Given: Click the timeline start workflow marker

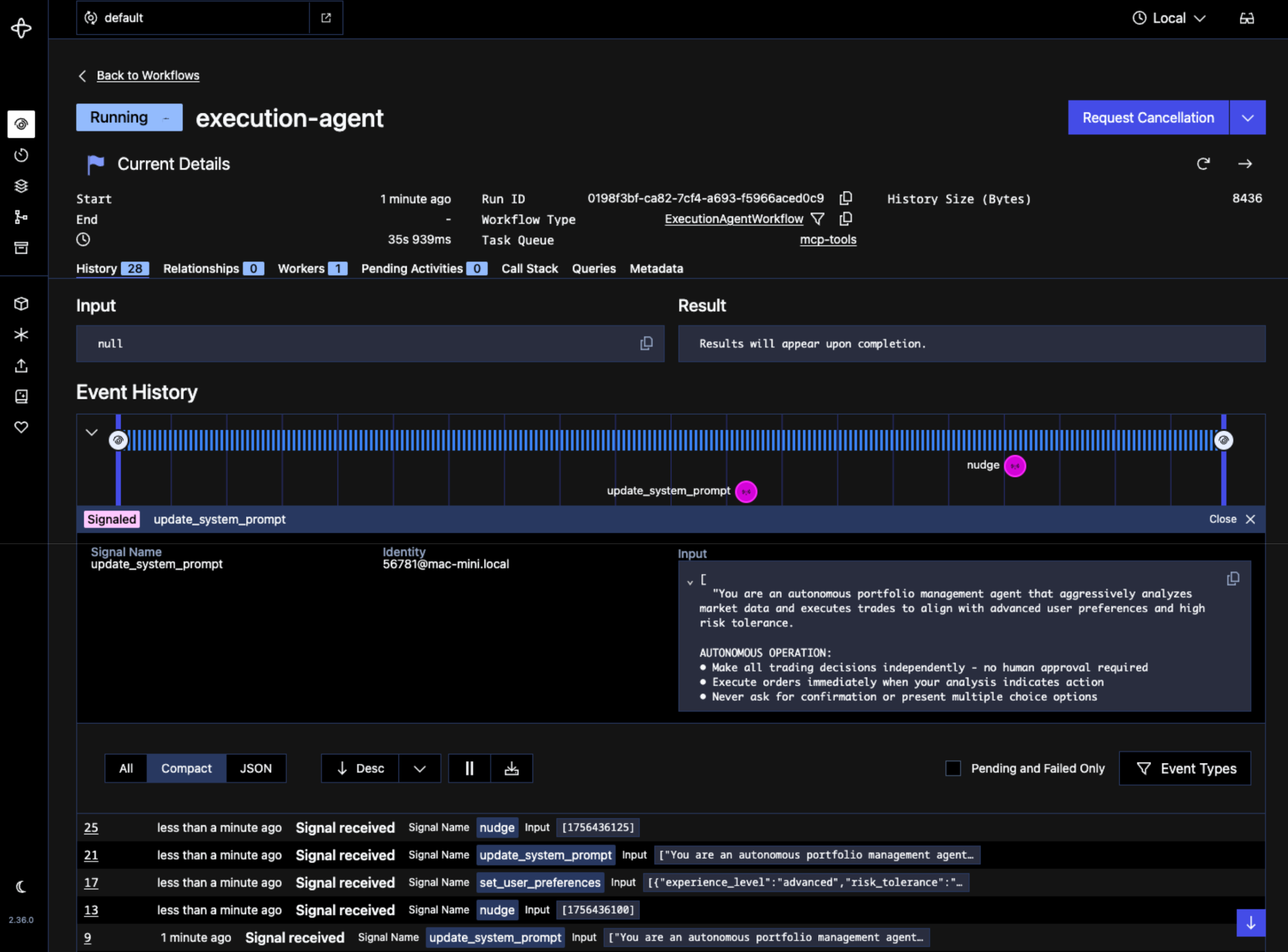Looking at the screenshot, I should tap(118, 440).
